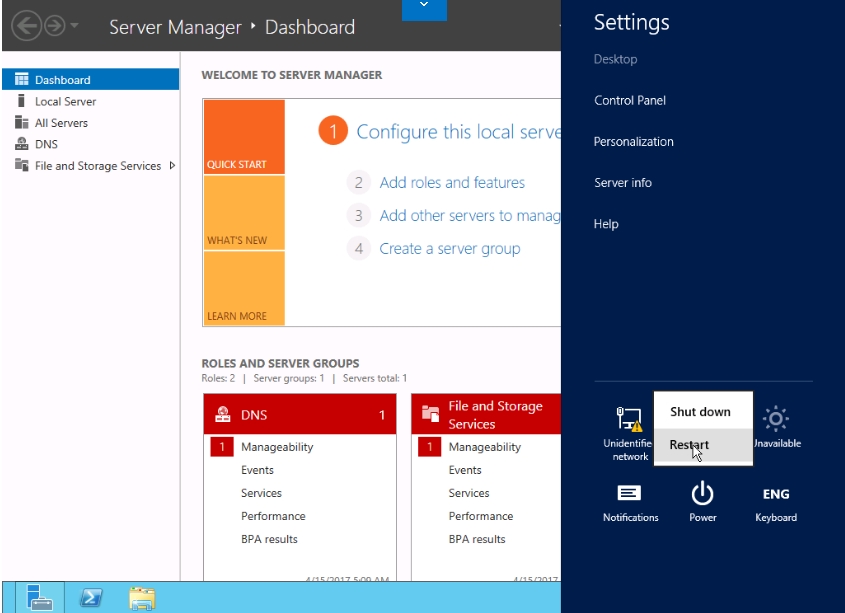Click the DNS sidebar icon
845x613 pixels.
point(22,144)
